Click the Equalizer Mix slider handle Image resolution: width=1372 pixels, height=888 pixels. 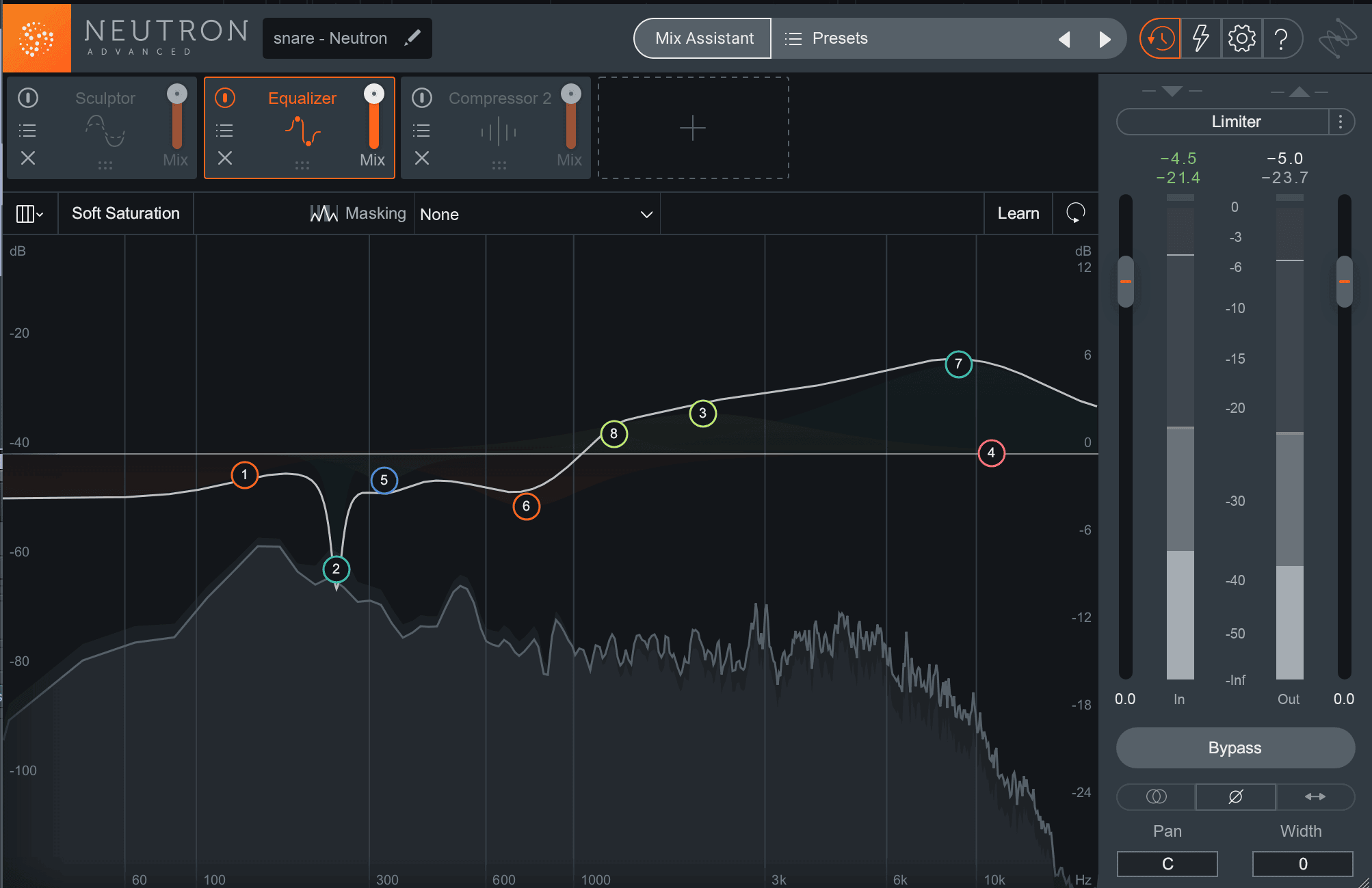pyautogui.click(x=374, y=94)
